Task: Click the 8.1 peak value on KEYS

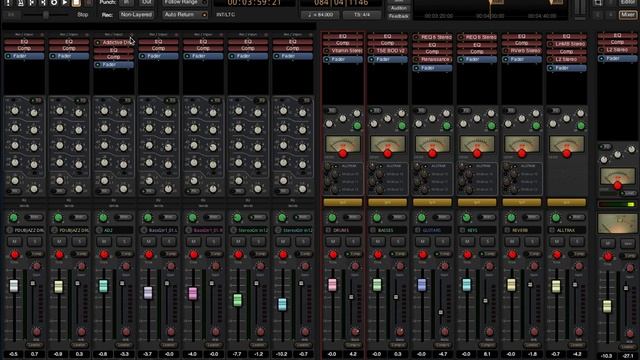Action: tap(488, 354)
